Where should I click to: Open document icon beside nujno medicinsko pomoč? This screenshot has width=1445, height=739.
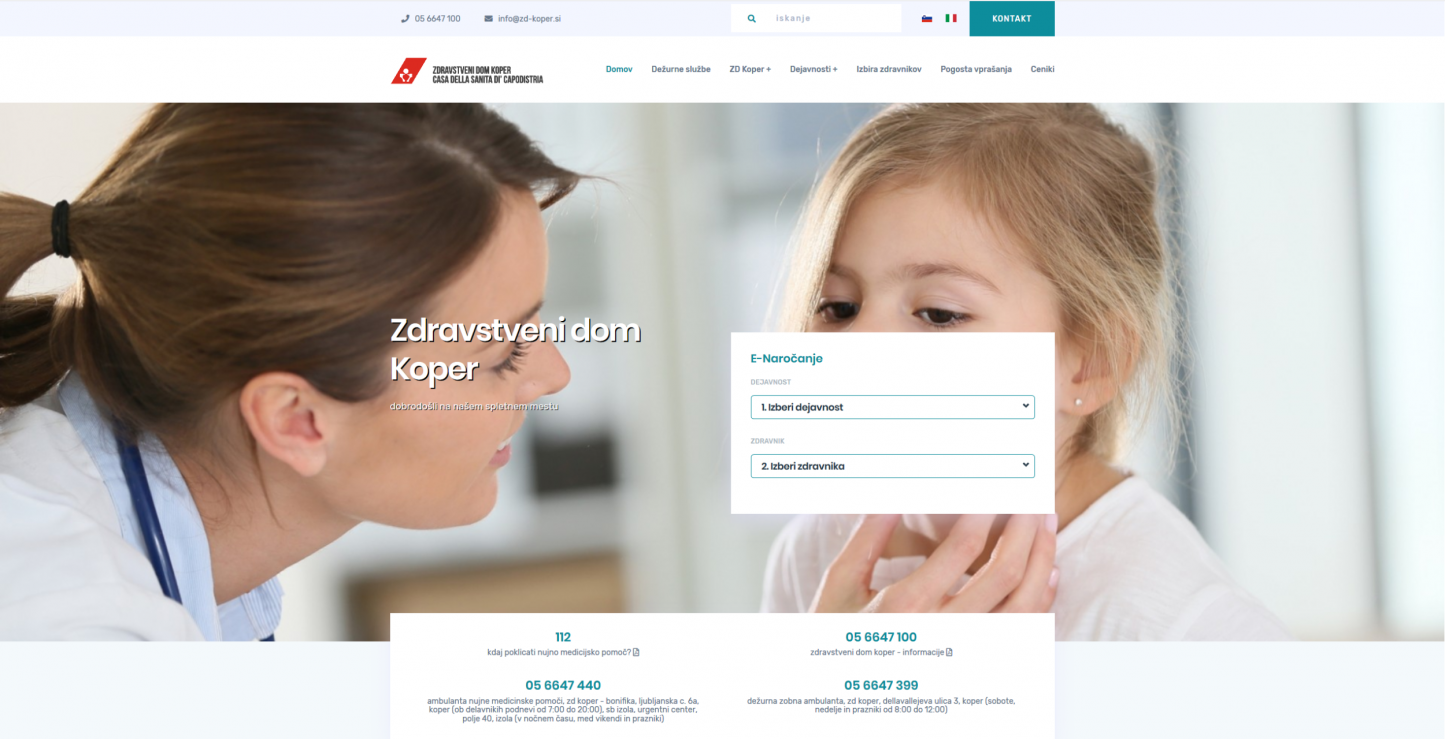[x=636, y=652]
